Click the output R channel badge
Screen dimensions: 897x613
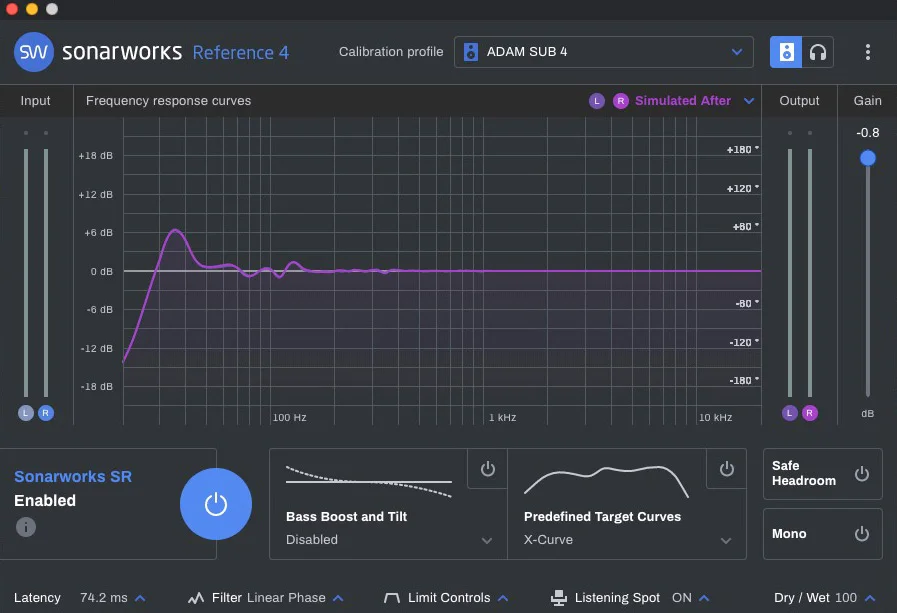pos(809,413)
